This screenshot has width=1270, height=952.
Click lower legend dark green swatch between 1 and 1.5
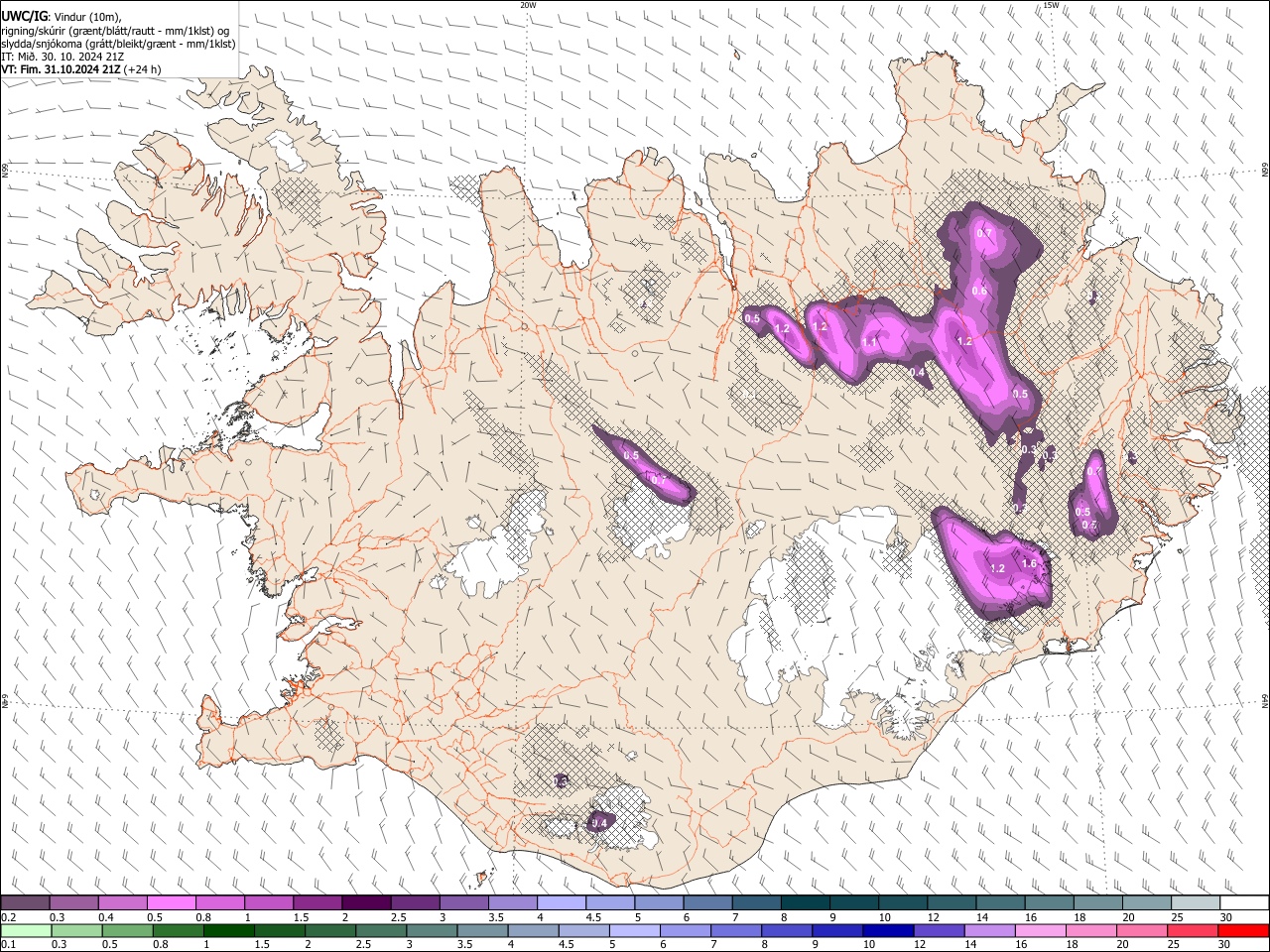pyautogui.click(x=228, y=930)
